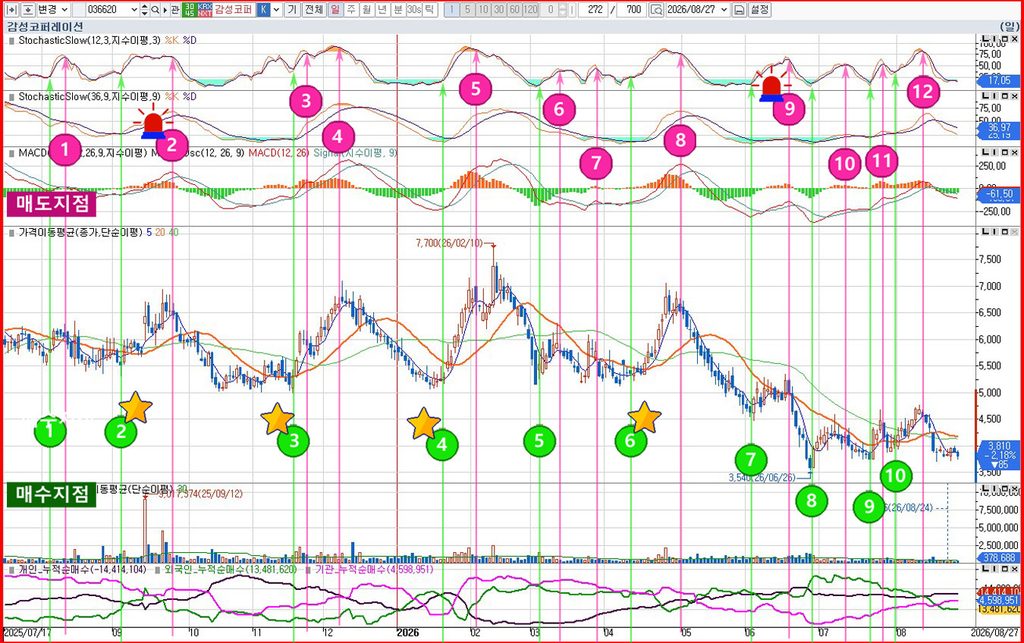The width and height of the screenshot is (1024, 643).
Task: Click the 기 button in the toolbar
Action: pos(292,10)
